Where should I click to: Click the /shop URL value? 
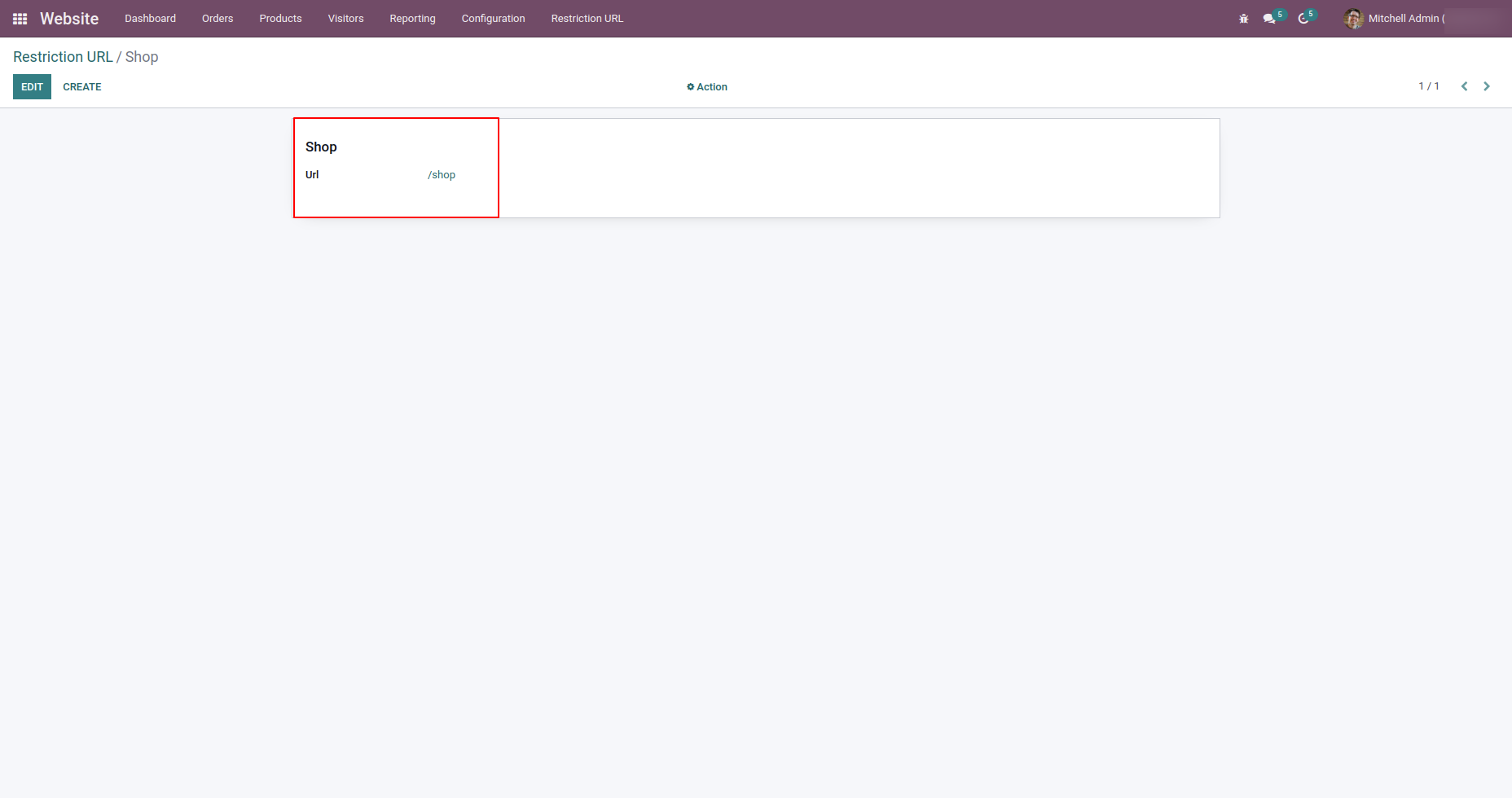(442, 175)
